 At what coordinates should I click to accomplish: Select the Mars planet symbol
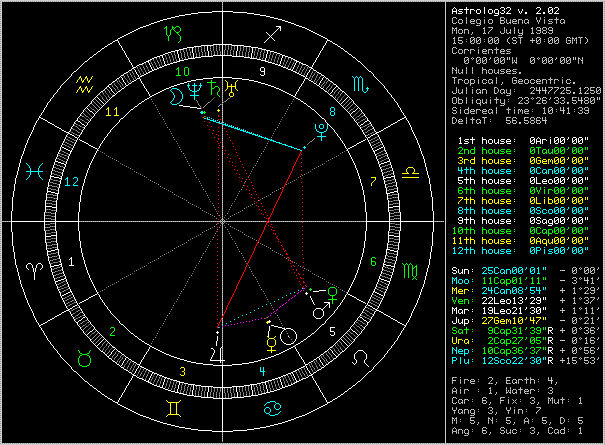tap(321, 311)
